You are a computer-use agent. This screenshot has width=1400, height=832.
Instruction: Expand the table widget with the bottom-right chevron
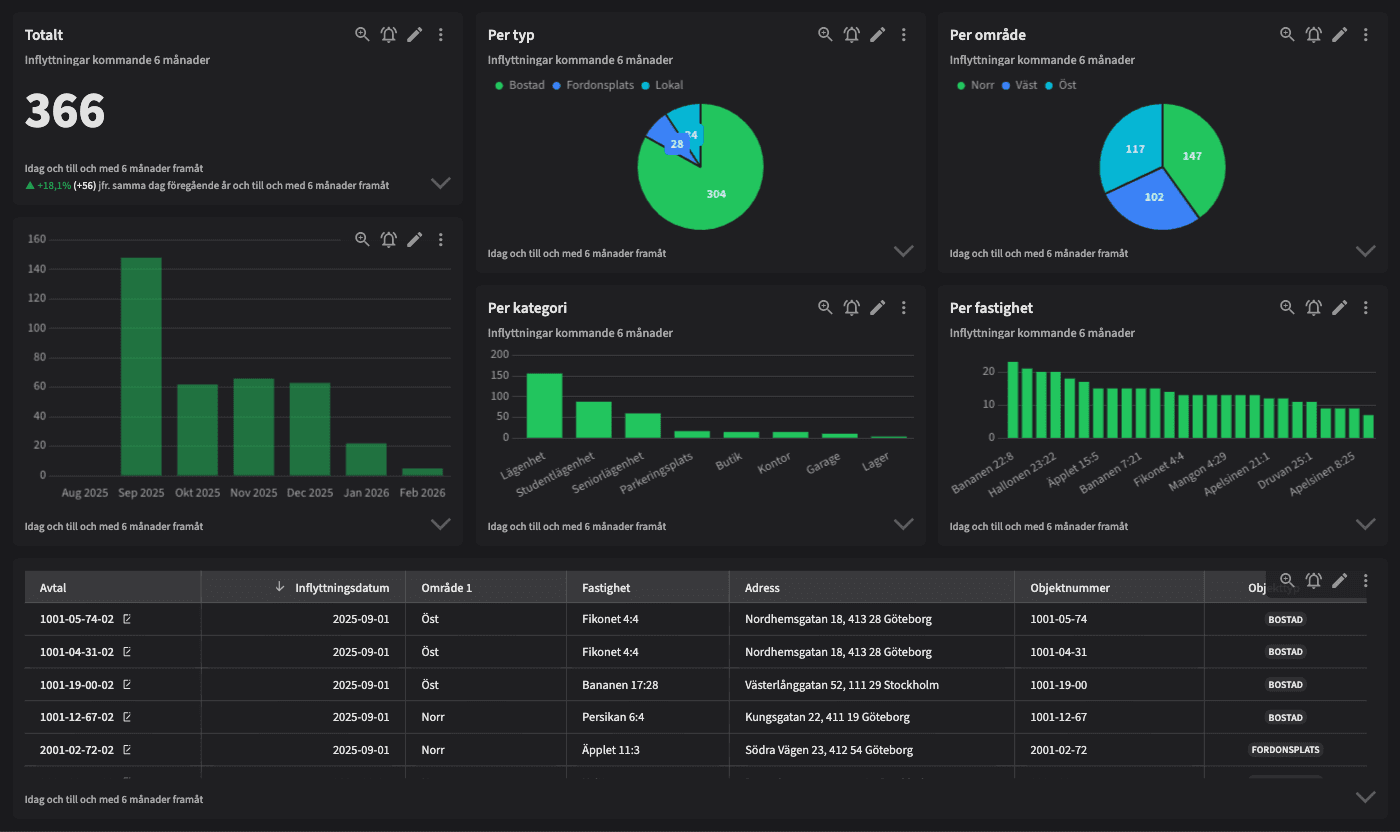(1365, 797)
